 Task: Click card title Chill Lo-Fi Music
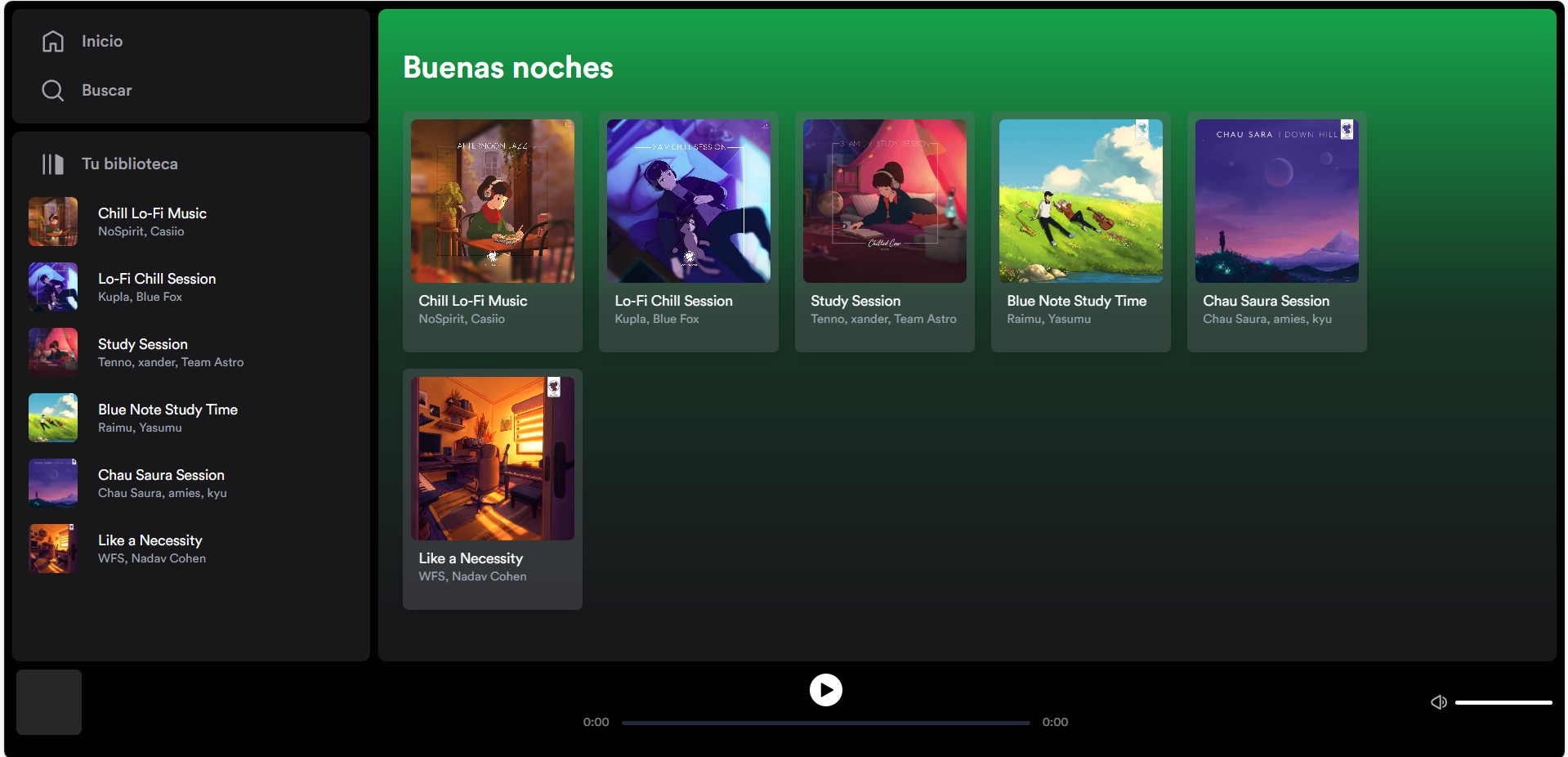pyautogui.click(x=473, y=301)
